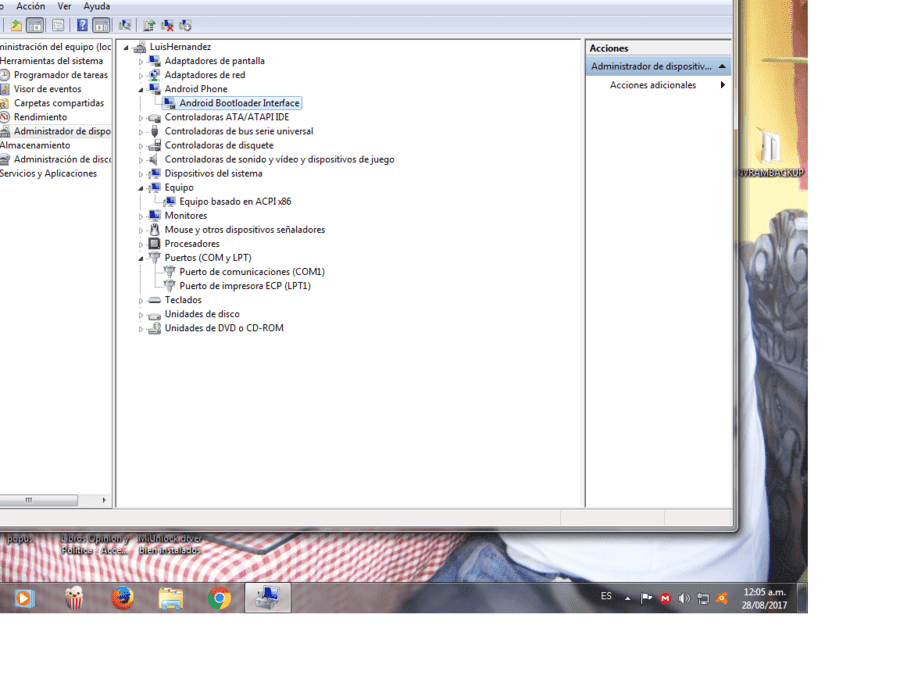Viewport: 900px width, 675px height.
Task: Click the Adaptadores de pantalla icon
Action: 154,60
